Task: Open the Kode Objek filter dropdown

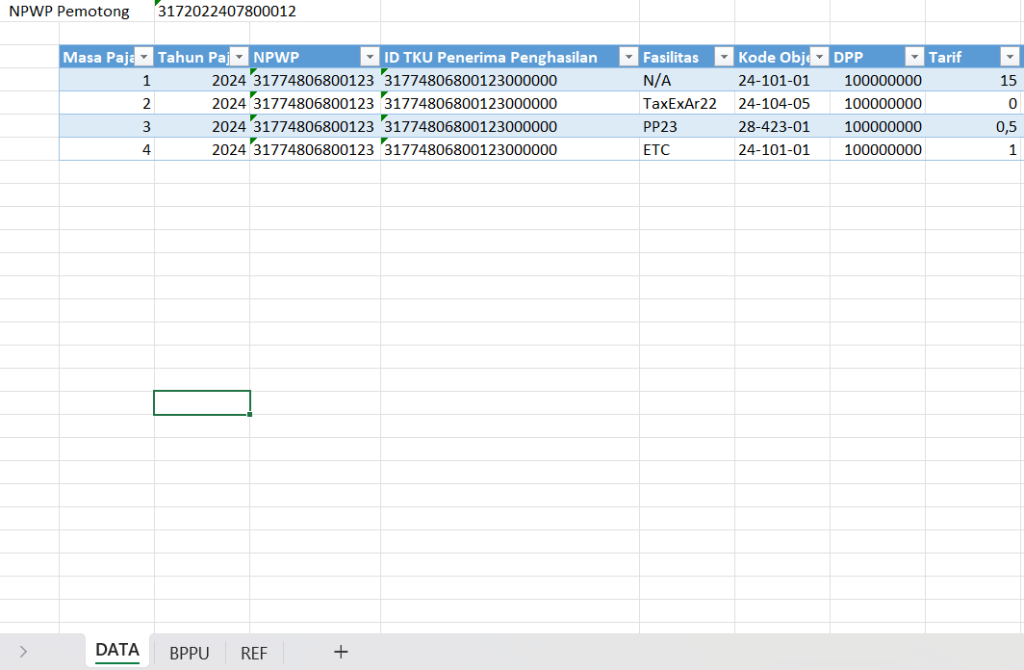Action: 819,57
